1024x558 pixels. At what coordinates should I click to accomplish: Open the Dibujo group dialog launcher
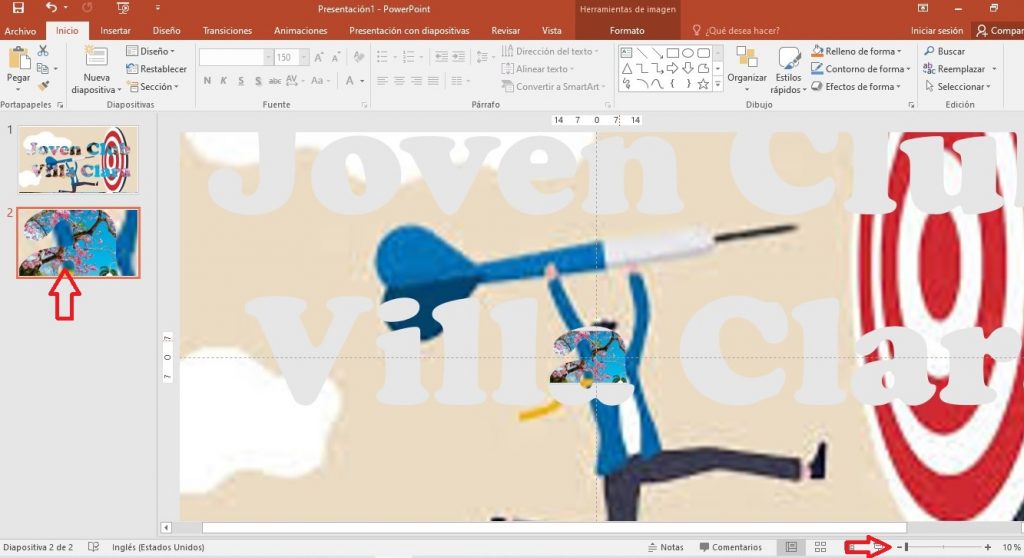pyautogui.click(x=911, y=105)
